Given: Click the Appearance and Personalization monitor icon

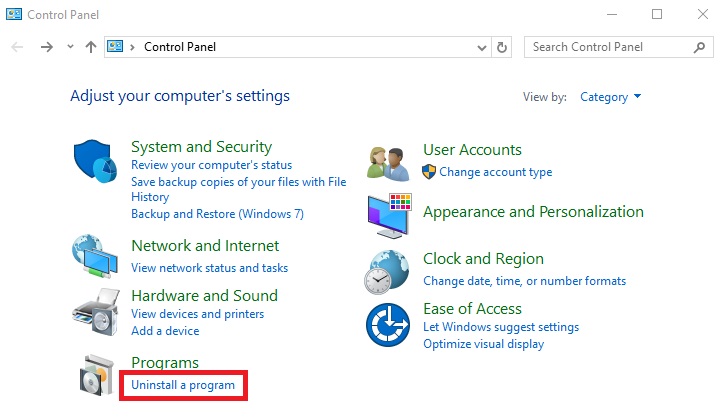Looking at the screenshot, I should point(388,213).
